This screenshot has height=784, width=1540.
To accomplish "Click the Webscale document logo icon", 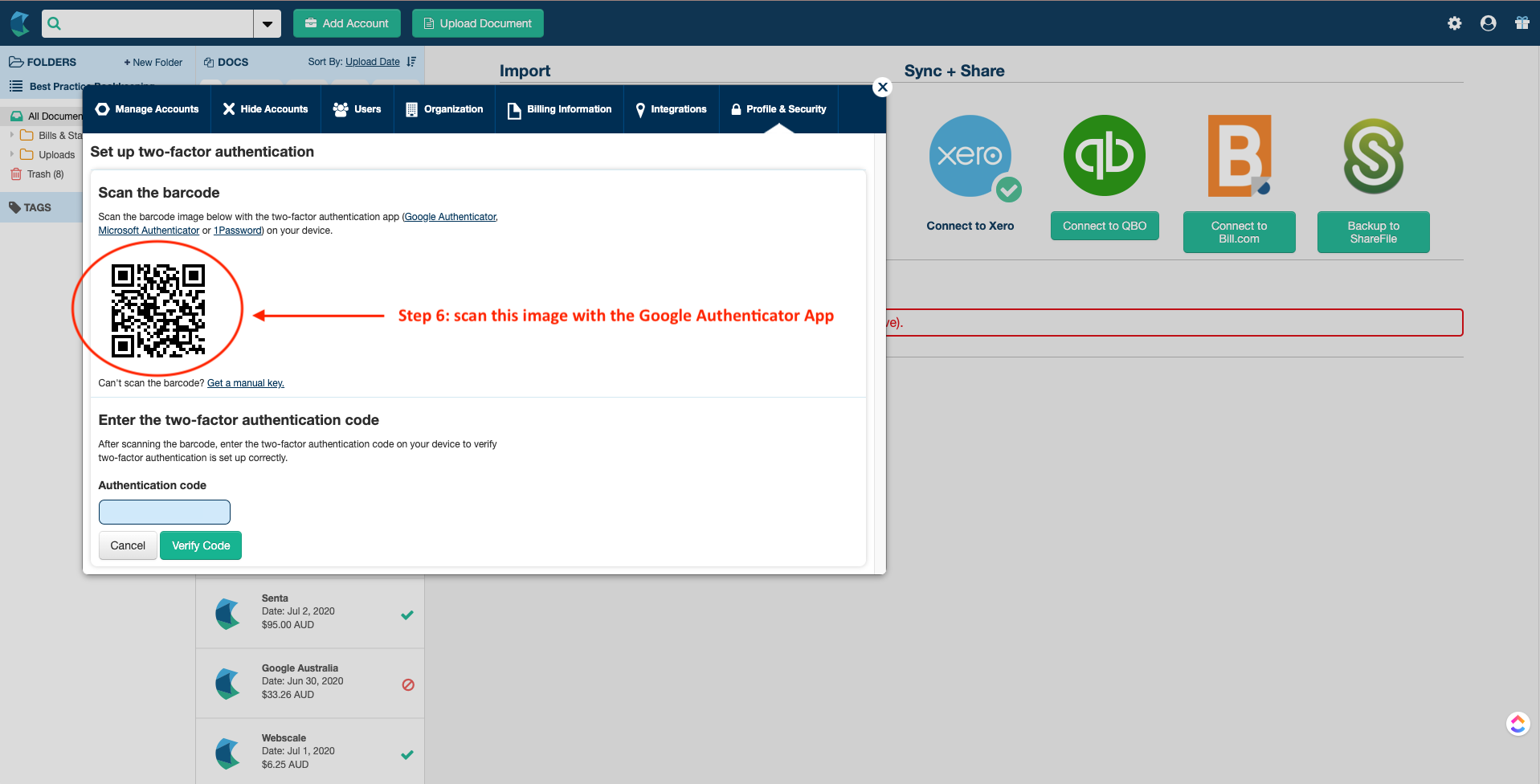I will tap(228, 753).
